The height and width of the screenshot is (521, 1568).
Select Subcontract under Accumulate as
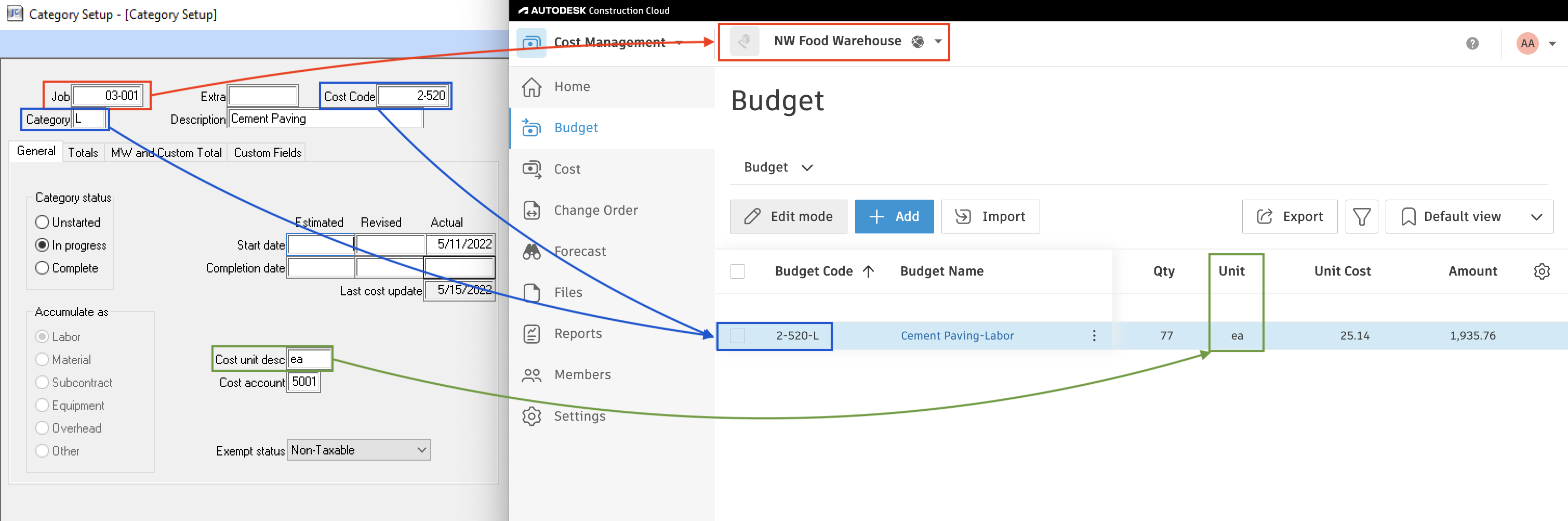tap(42, 382)
